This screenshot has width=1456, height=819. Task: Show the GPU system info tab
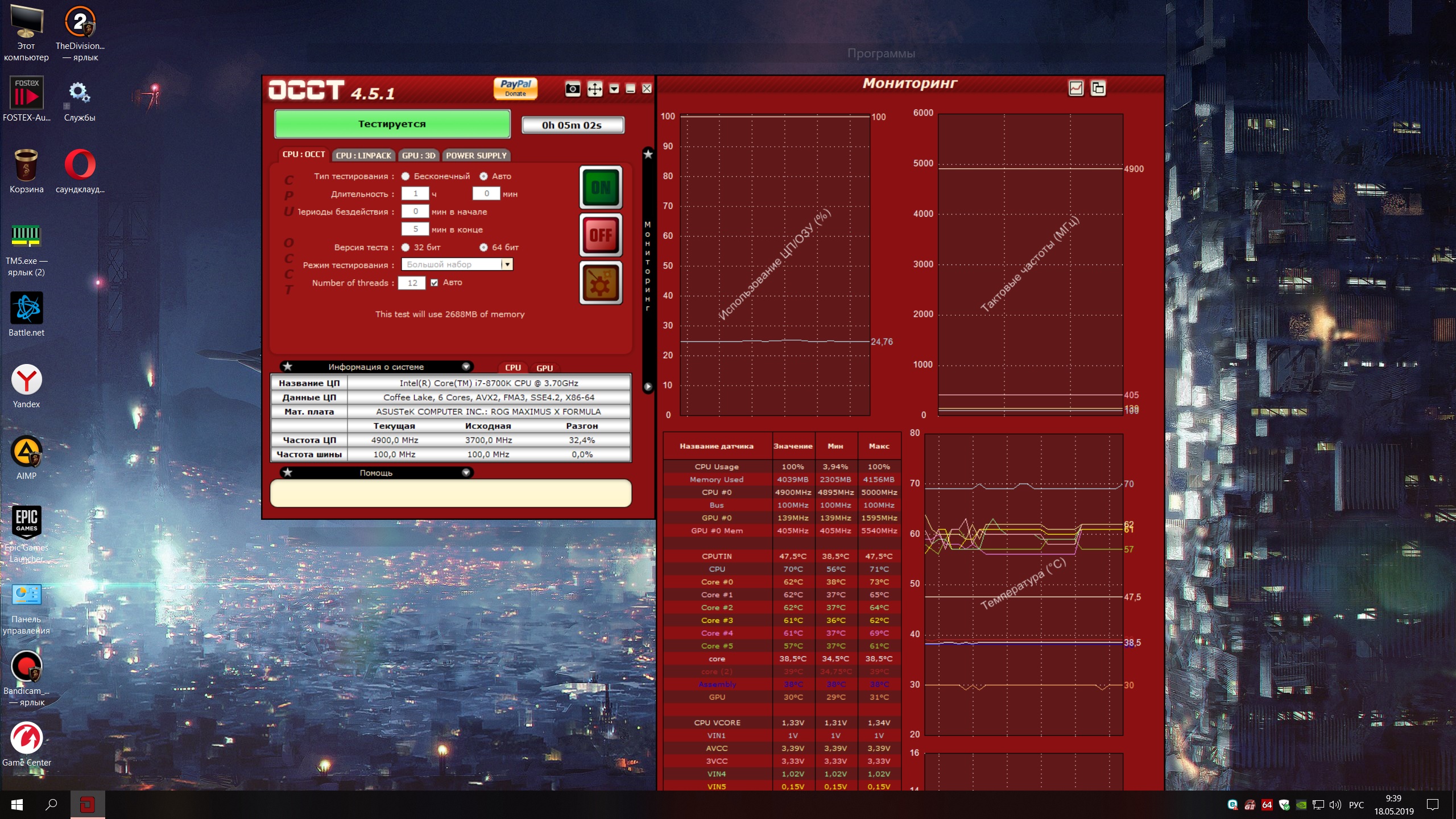(x=544, y=368)
